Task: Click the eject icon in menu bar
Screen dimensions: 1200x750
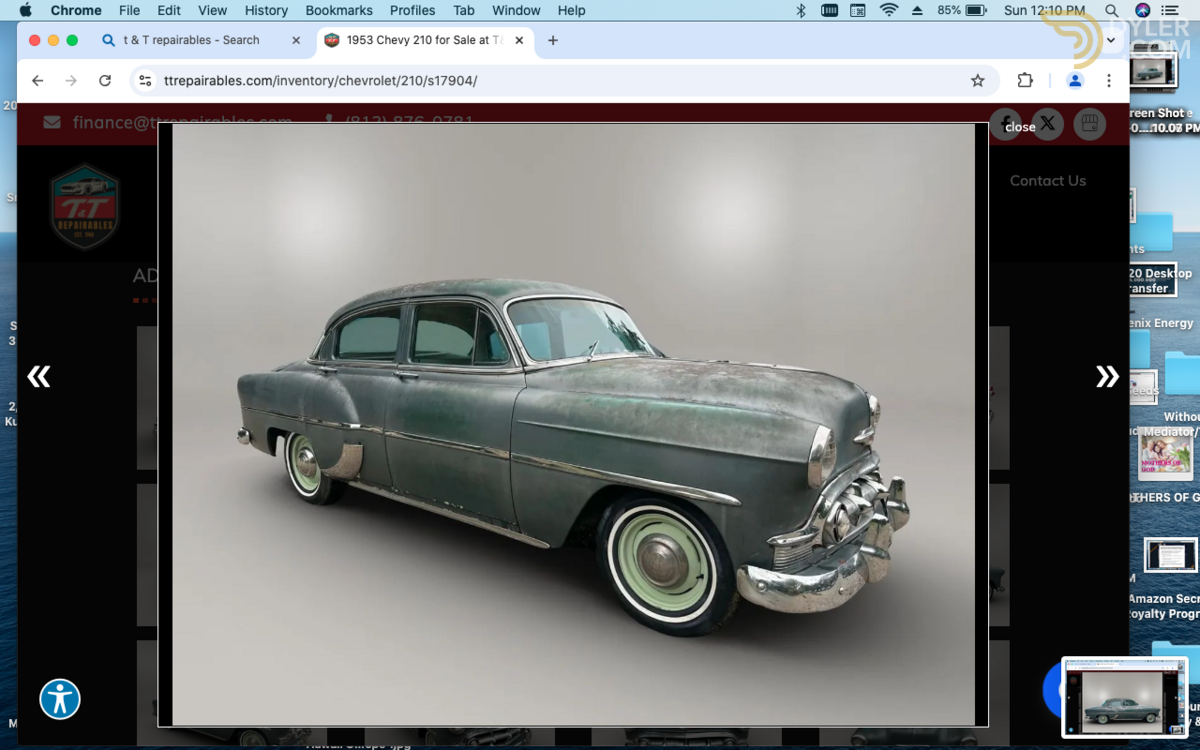Action: pos(917,10)
